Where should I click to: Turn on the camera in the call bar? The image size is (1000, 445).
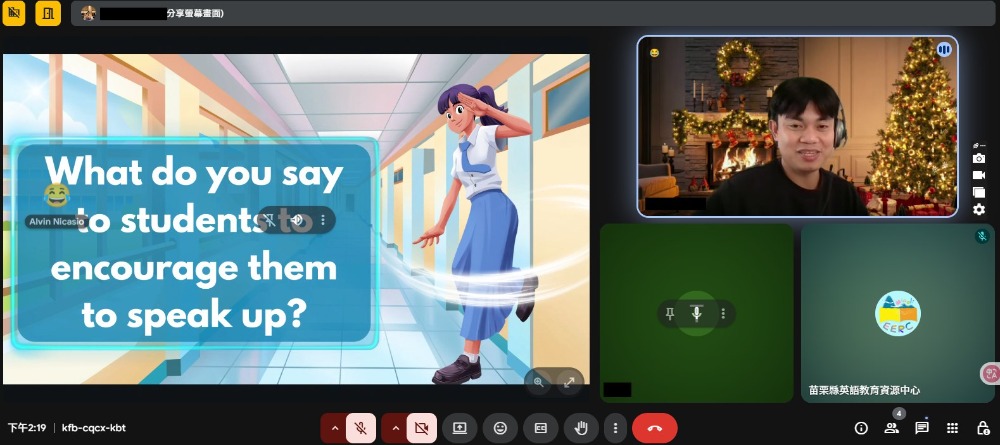coord(421,428)
